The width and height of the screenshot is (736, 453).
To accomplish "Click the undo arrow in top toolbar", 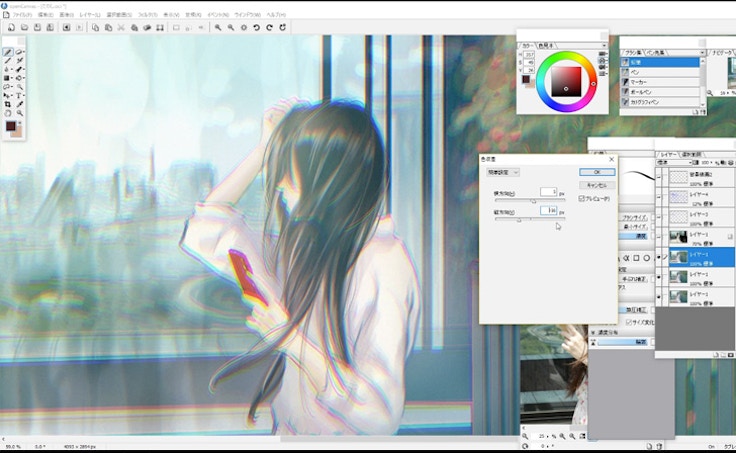I will click(x=257, y=28).
